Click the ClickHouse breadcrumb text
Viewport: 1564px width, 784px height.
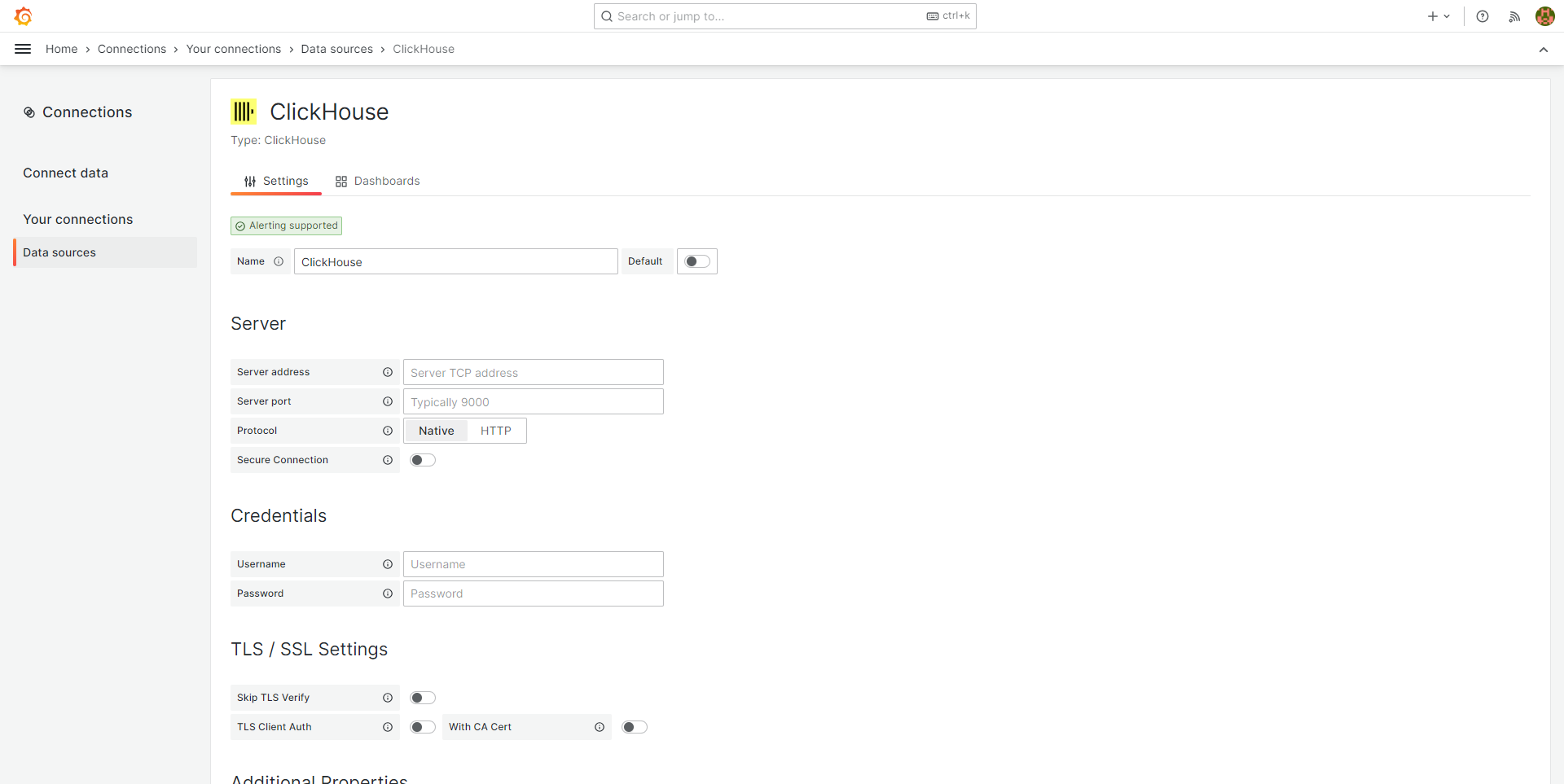(424, 49)
